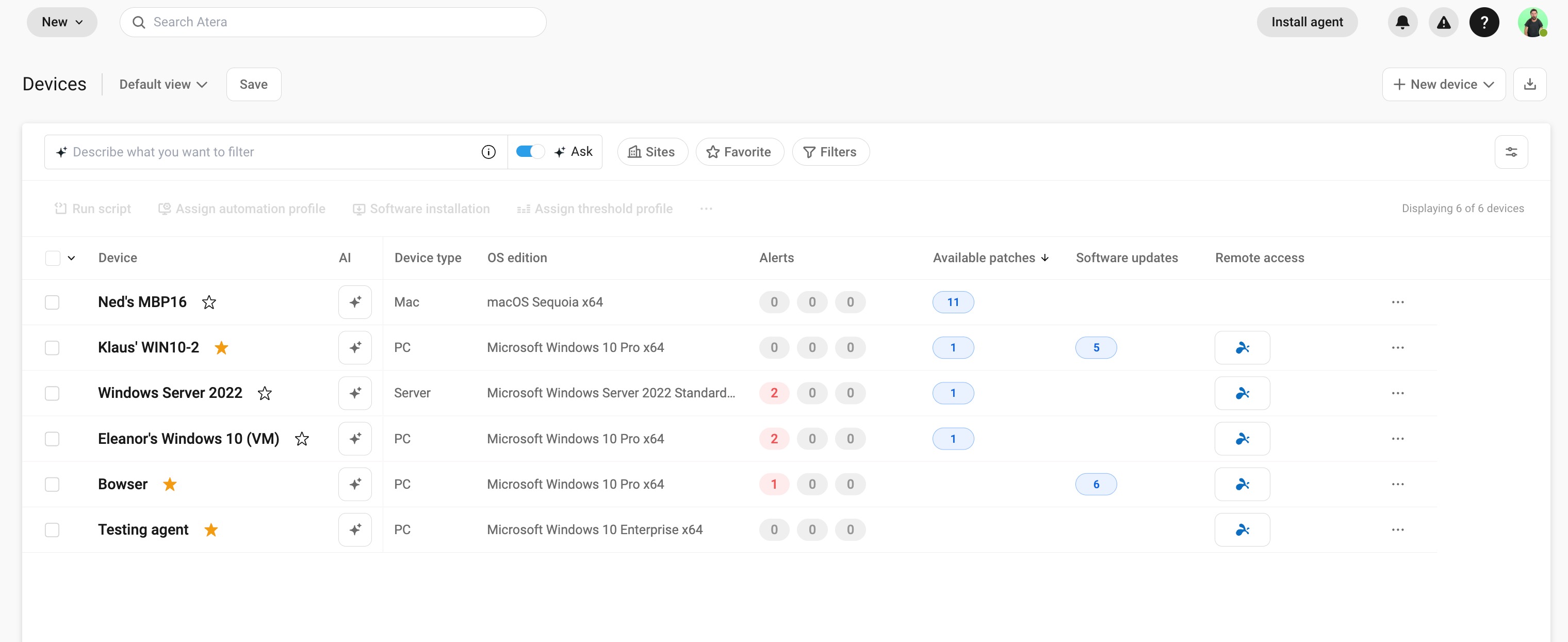Click the export download icon
The image size is (1568, 642).
point(1530,84)
